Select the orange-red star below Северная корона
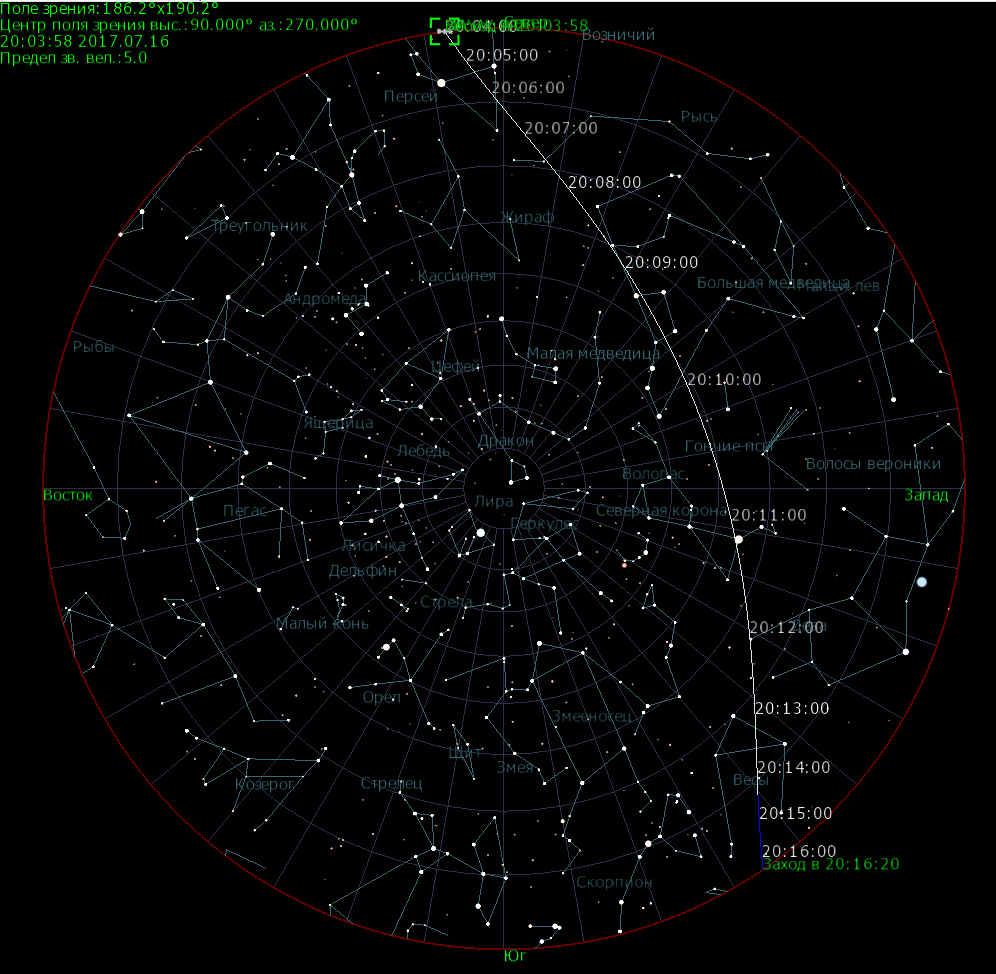 (624, 565)
